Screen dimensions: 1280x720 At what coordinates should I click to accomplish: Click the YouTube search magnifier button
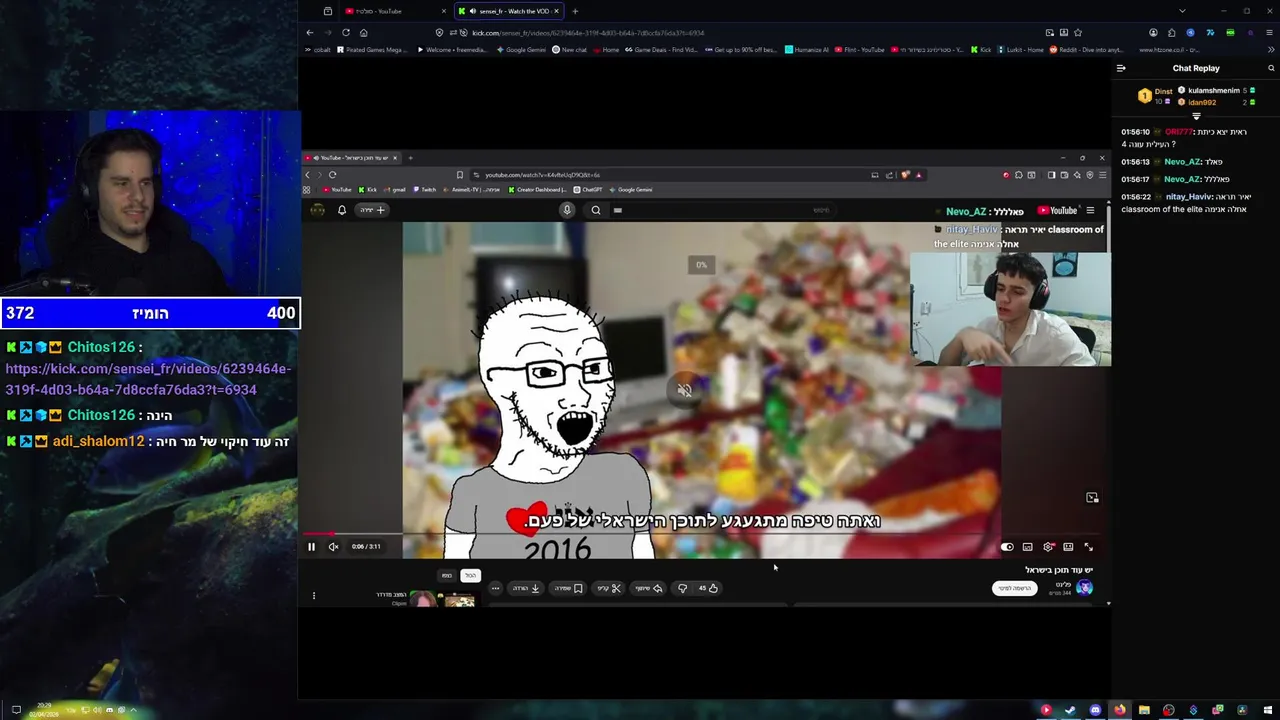pos(596,210)
